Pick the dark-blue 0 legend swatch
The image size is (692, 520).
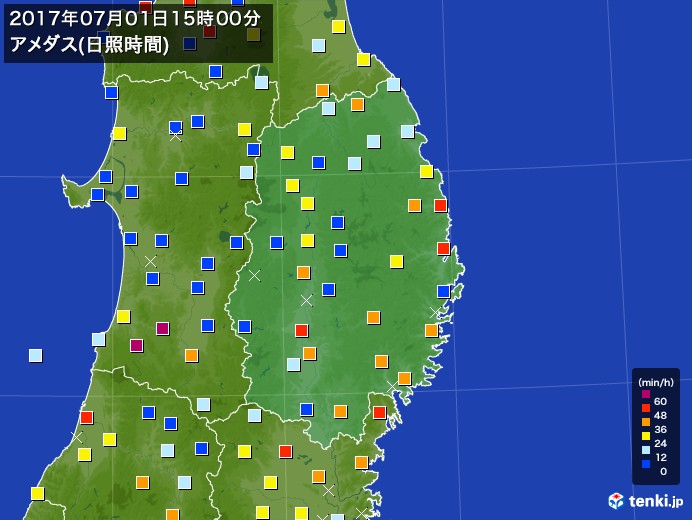646,464
